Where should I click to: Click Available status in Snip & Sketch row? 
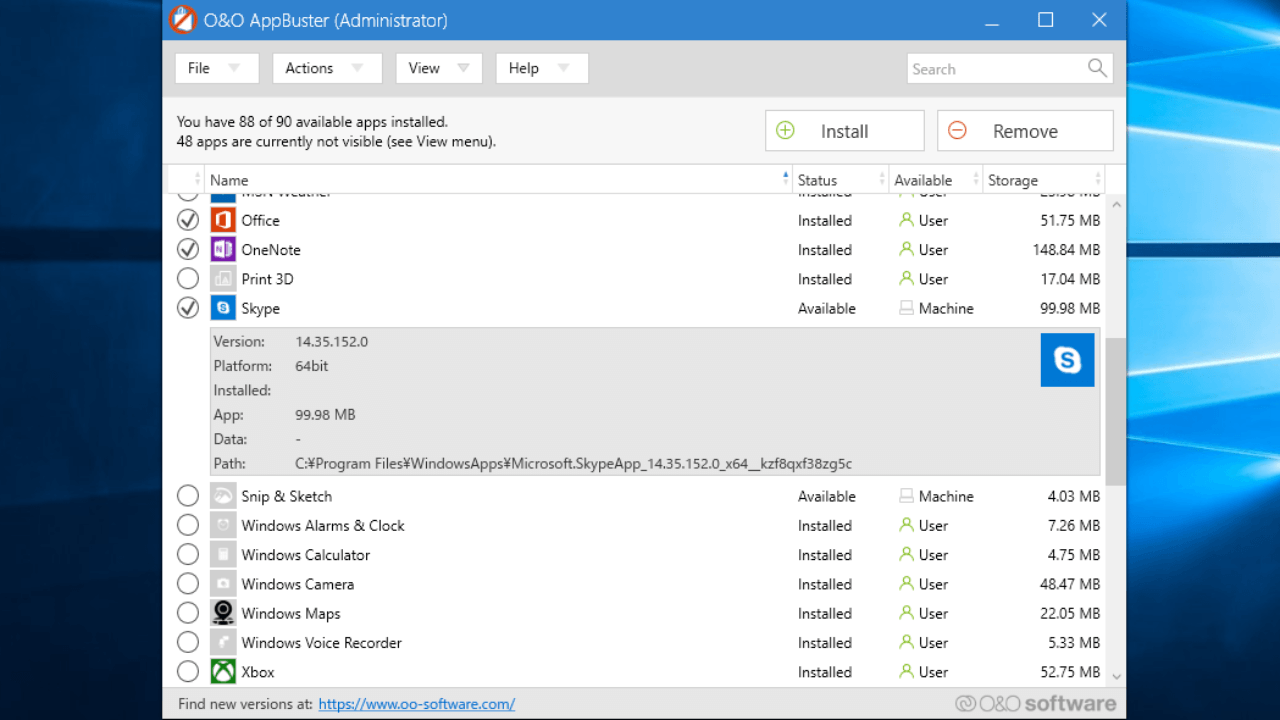click(827, 496)
